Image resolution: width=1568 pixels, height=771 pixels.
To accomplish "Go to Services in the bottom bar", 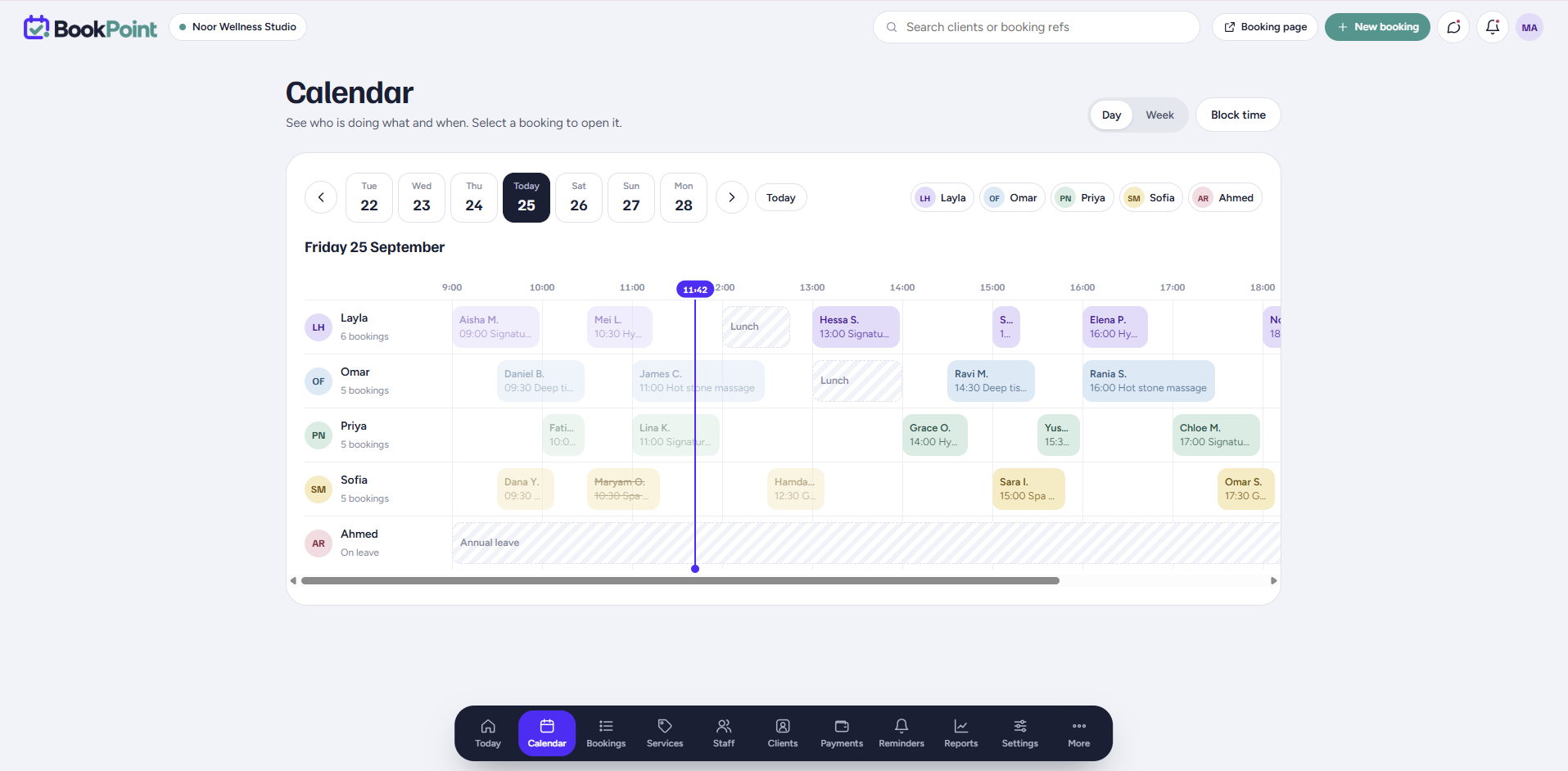I will (665, 733).
